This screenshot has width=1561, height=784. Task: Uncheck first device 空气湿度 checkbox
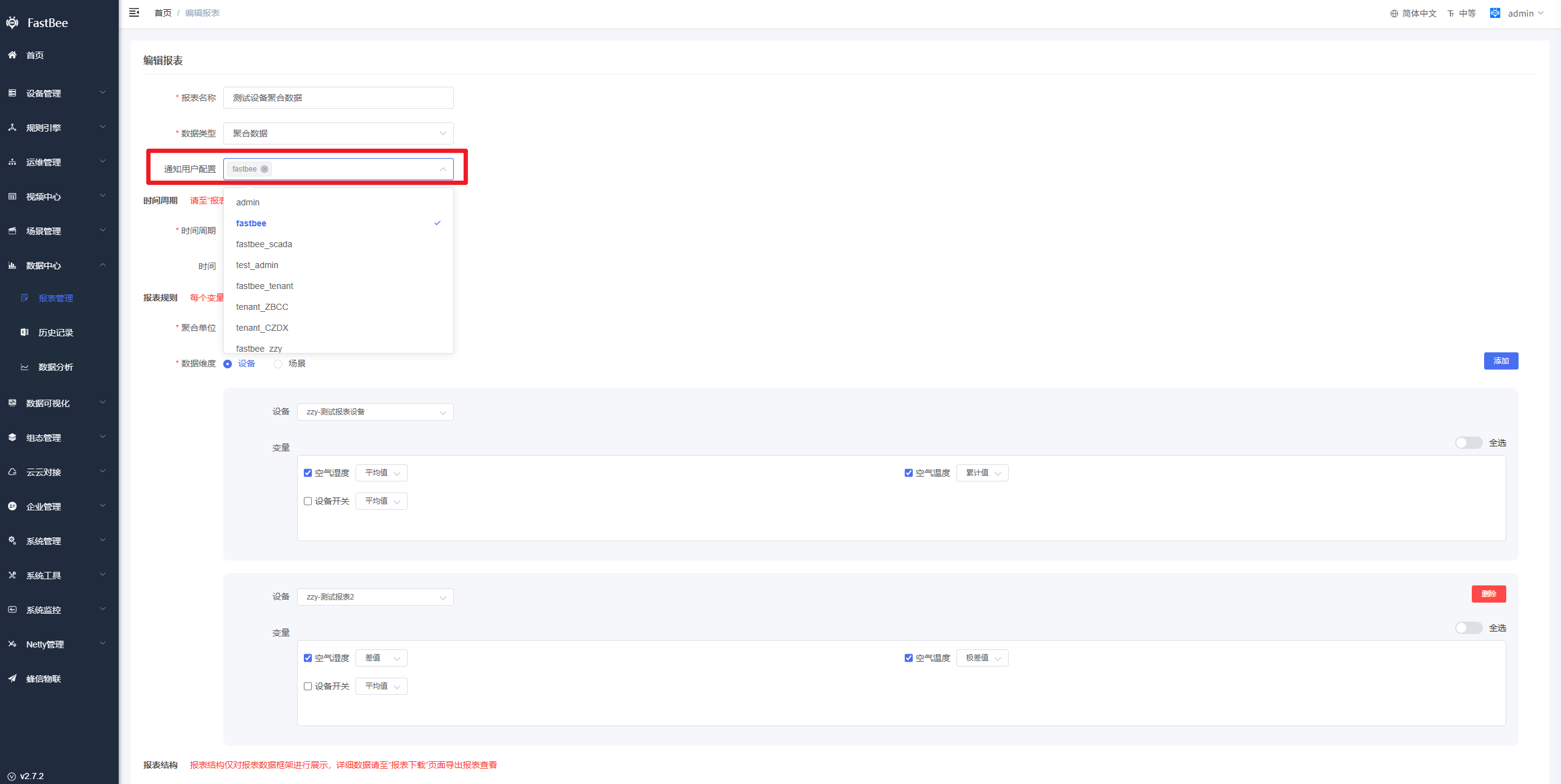click(308, 473)
